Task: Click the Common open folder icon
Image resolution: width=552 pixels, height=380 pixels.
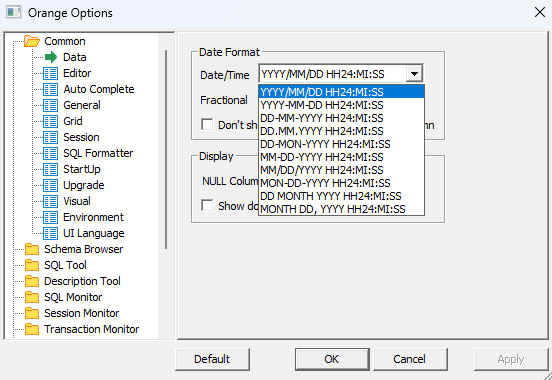Action: click(x=32, y=41)
